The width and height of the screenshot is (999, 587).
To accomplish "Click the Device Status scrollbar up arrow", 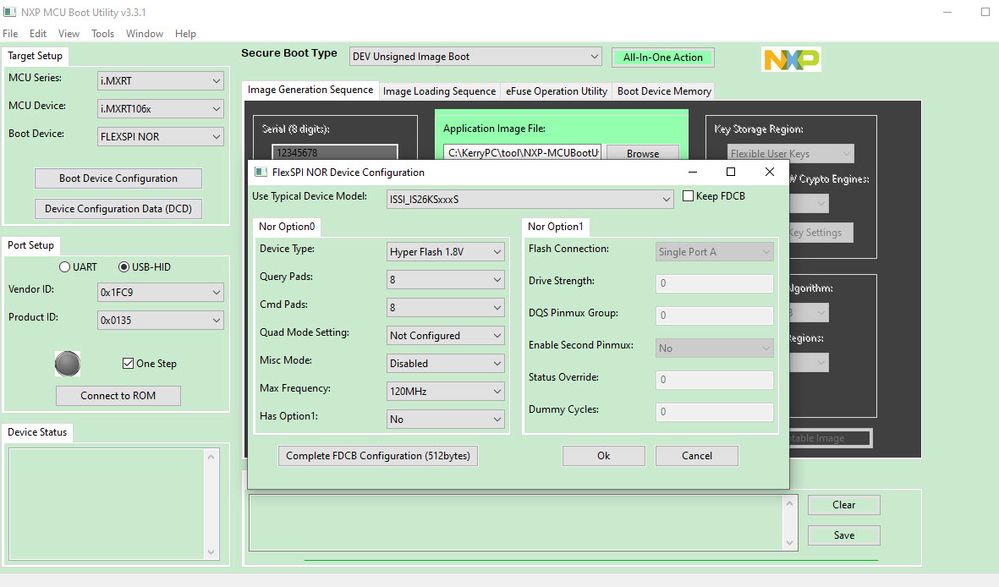I will (x=212, y=456).
